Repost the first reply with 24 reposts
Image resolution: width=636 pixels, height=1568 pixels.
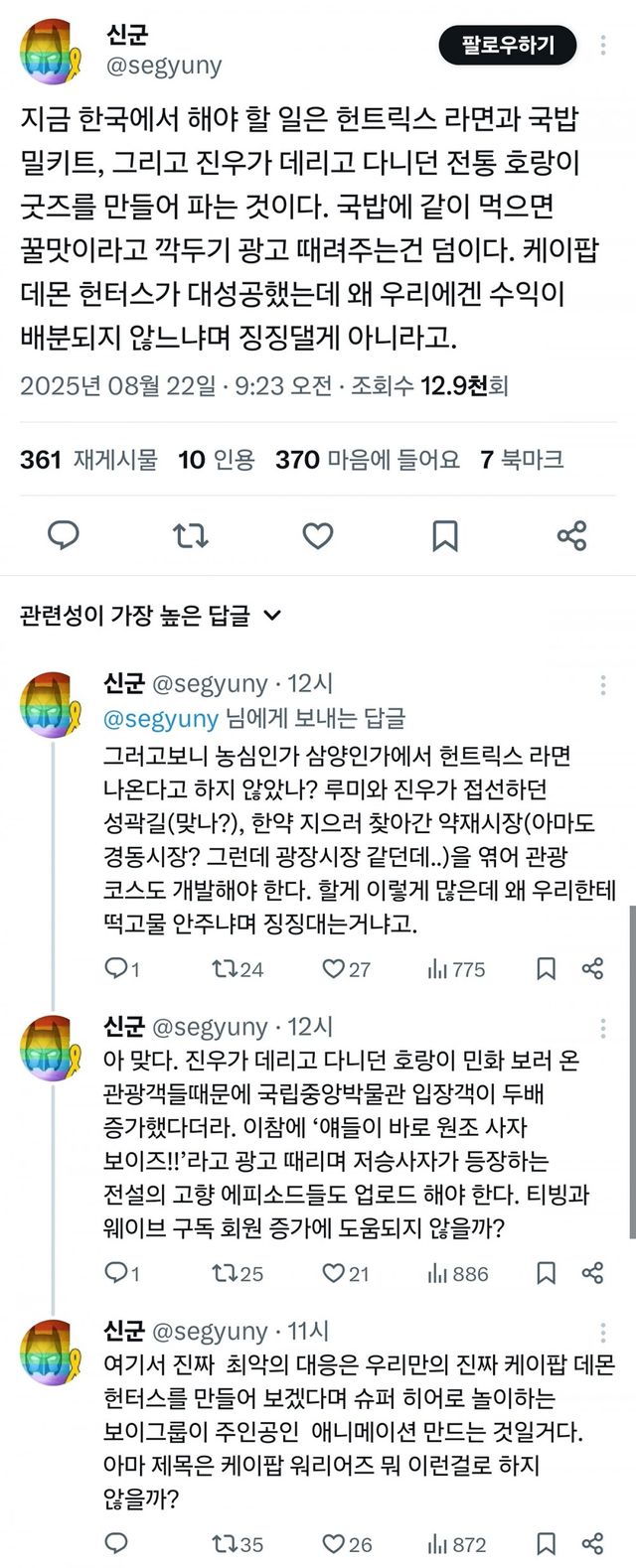point(223,969)
